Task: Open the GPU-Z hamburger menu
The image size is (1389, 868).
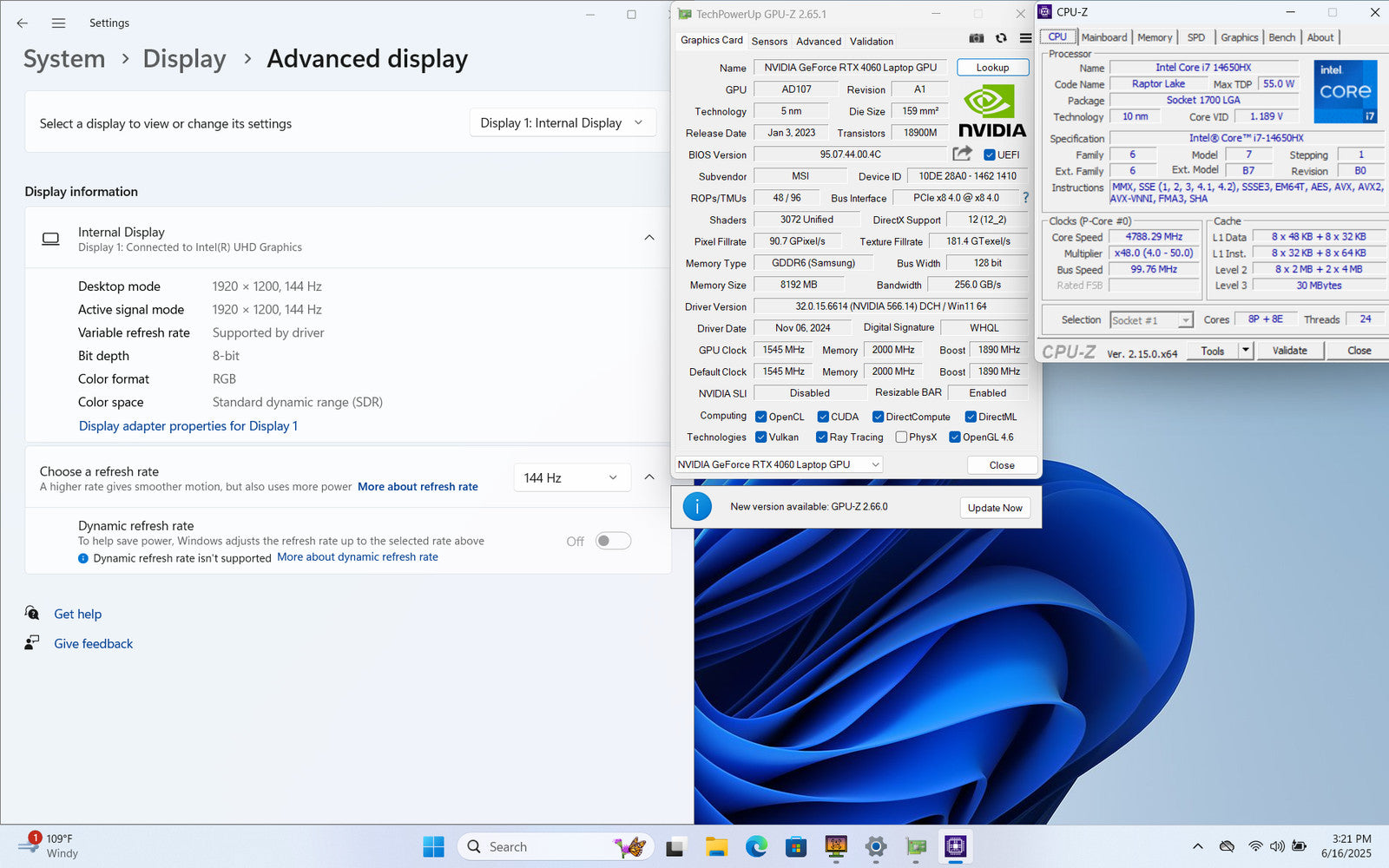Action: point(1025,38)
